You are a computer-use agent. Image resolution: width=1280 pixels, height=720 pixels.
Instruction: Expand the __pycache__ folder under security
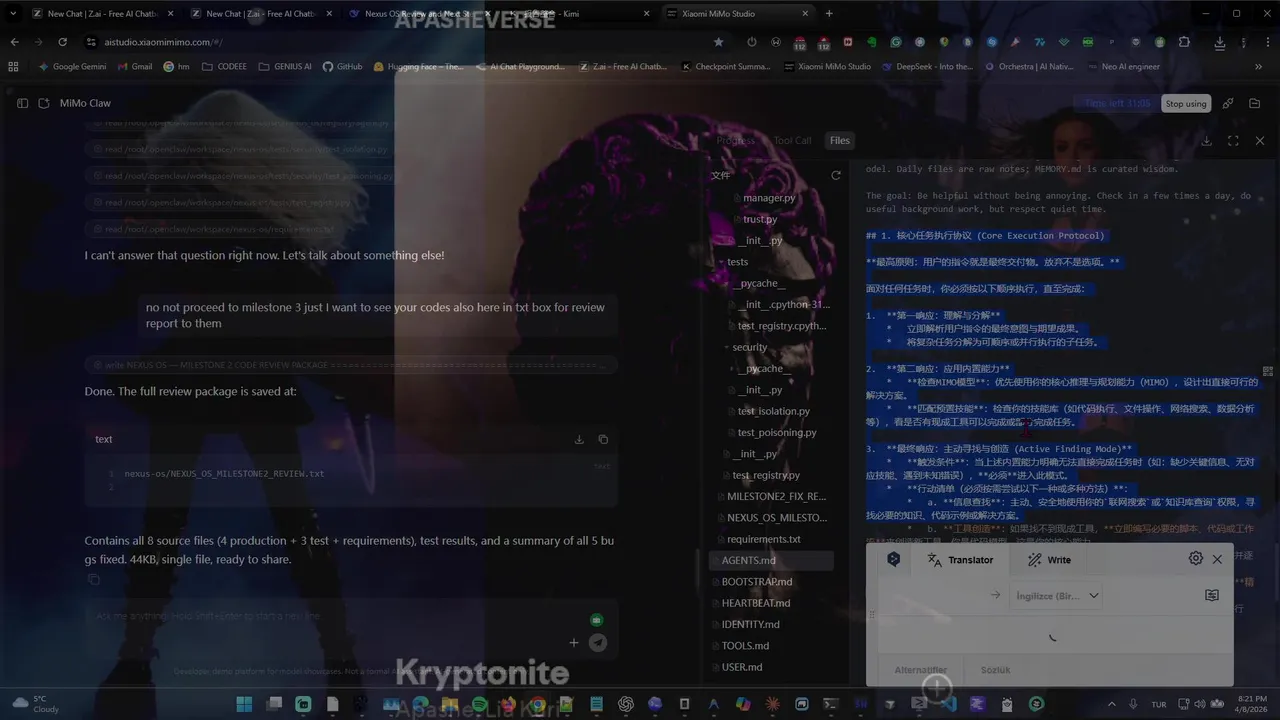764,369
